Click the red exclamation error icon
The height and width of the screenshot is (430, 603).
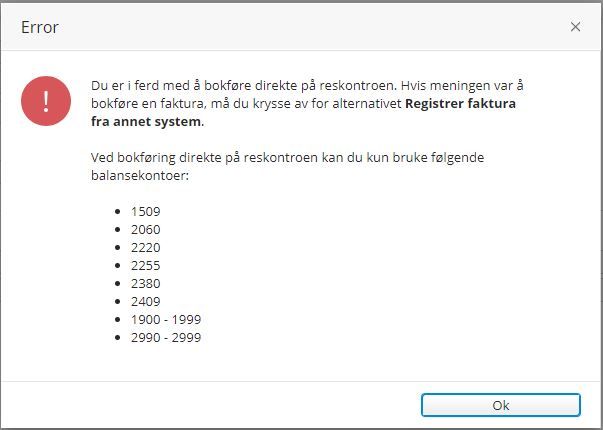tap(46, 101)
